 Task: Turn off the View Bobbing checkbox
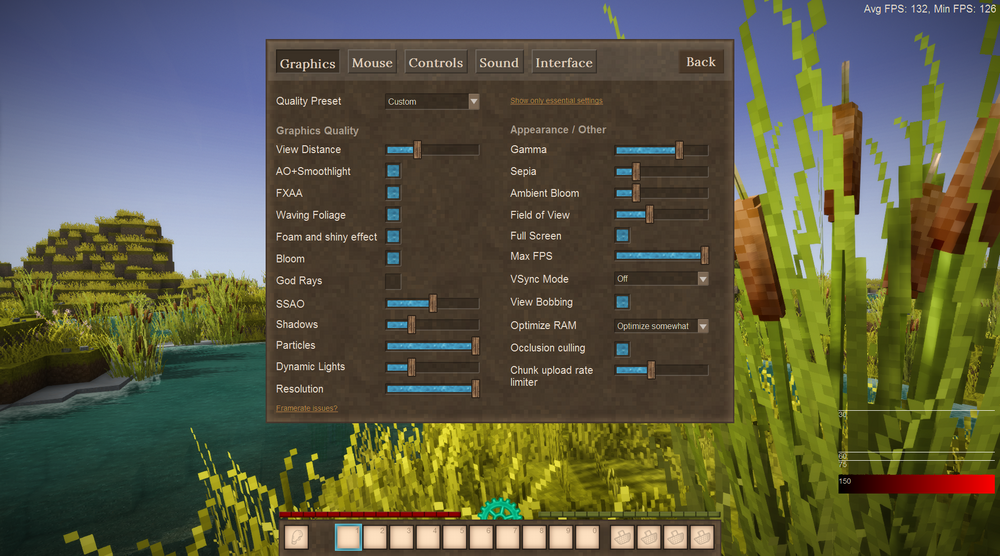622,302
